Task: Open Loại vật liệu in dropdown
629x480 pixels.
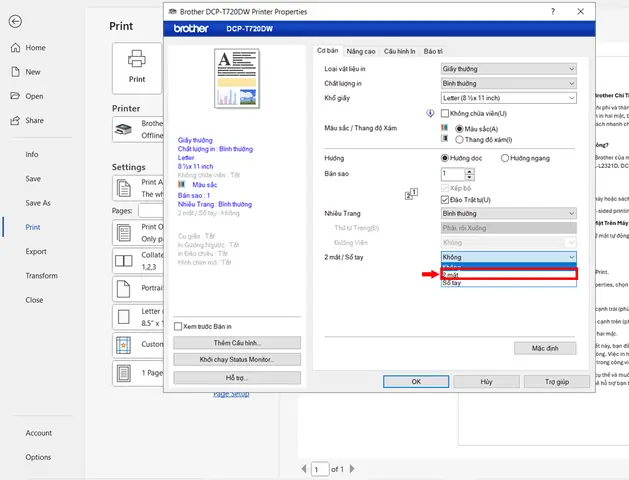Action: coord(509,69)
